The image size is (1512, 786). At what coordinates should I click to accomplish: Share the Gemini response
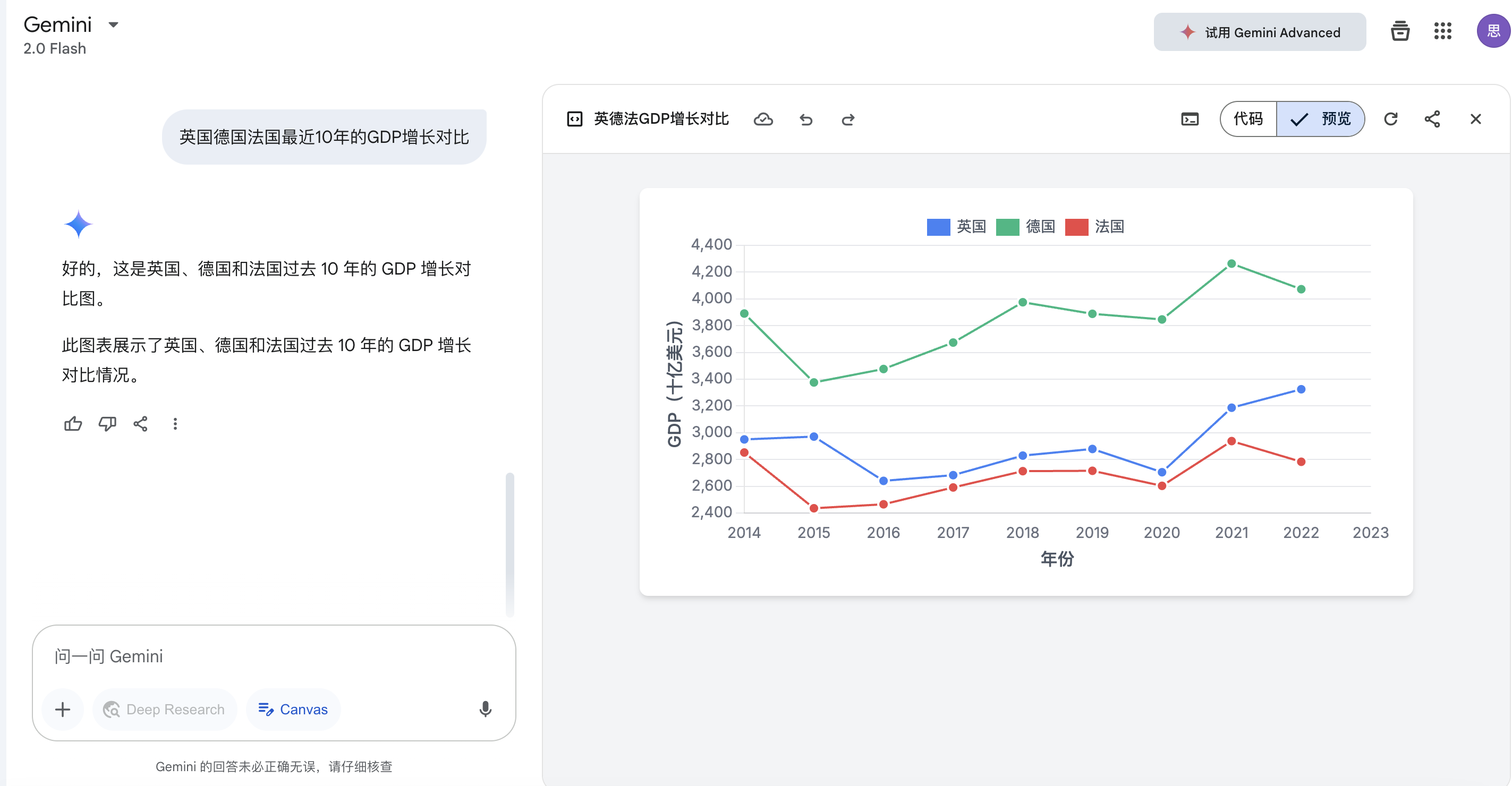pyautogui.click(x=140, y=423)
